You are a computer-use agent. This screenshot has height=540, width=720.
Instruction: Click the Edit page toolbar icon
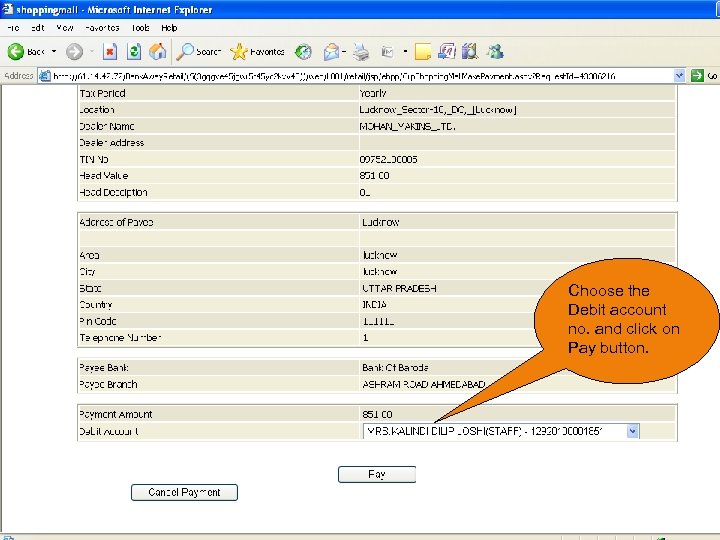tap(388, 52)
